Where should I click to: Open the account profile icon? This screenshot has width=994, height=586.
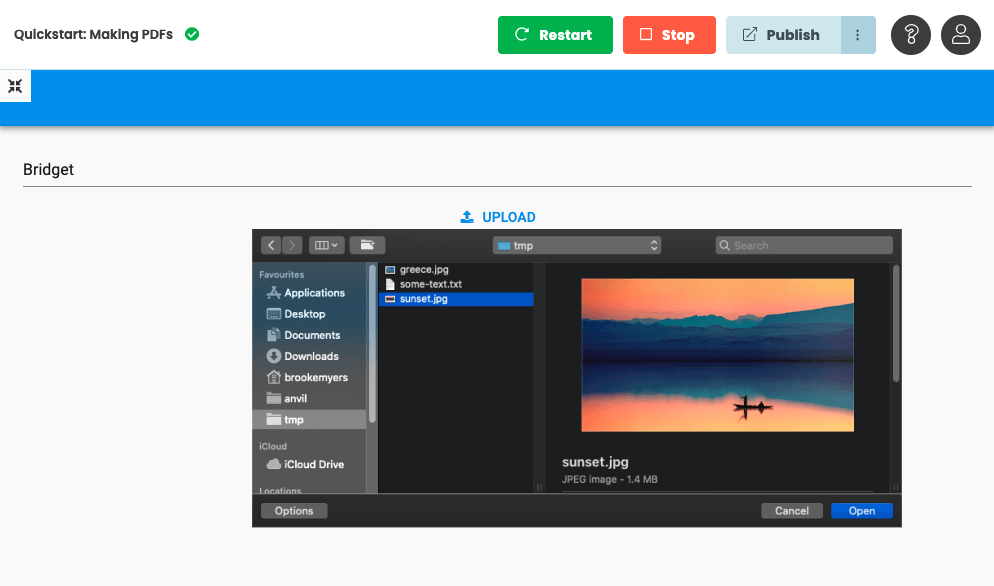(x=960, y=35)
